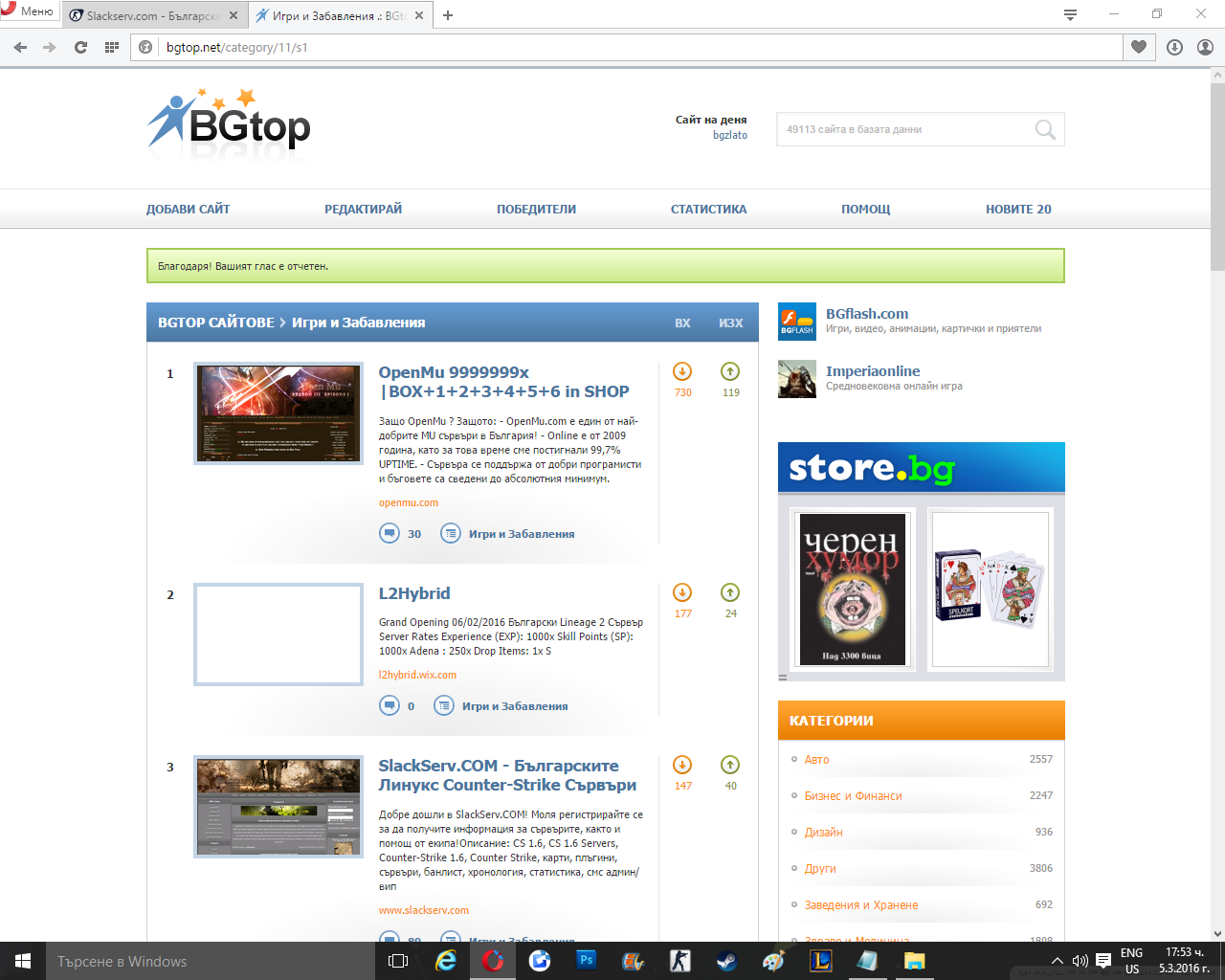Open Дизайн category
The width and height of the screenshot is (1225, 980).
click(x=823, y=832)
